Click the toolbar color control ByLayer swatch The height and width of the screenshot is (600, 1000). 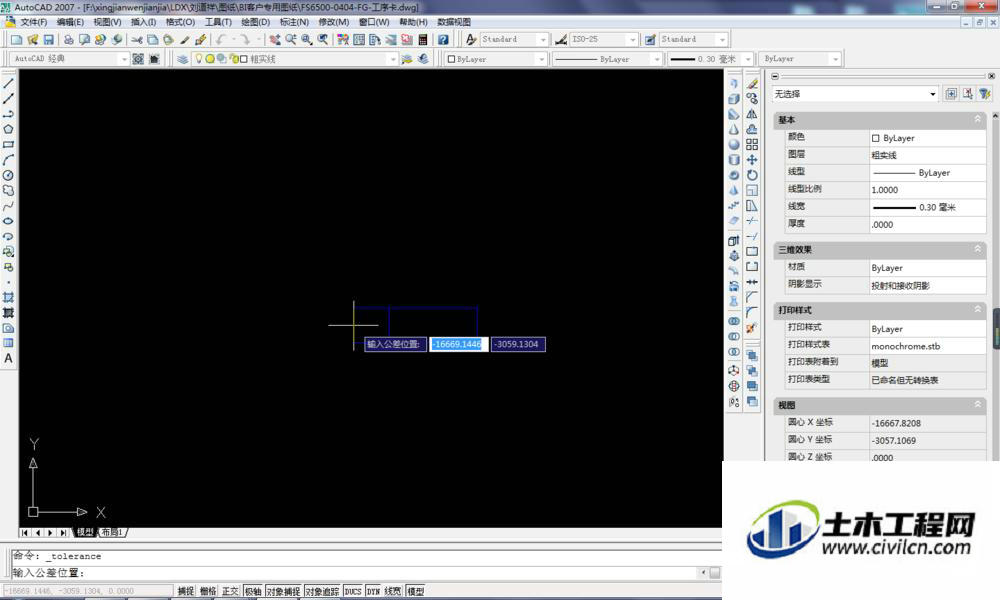452,59
